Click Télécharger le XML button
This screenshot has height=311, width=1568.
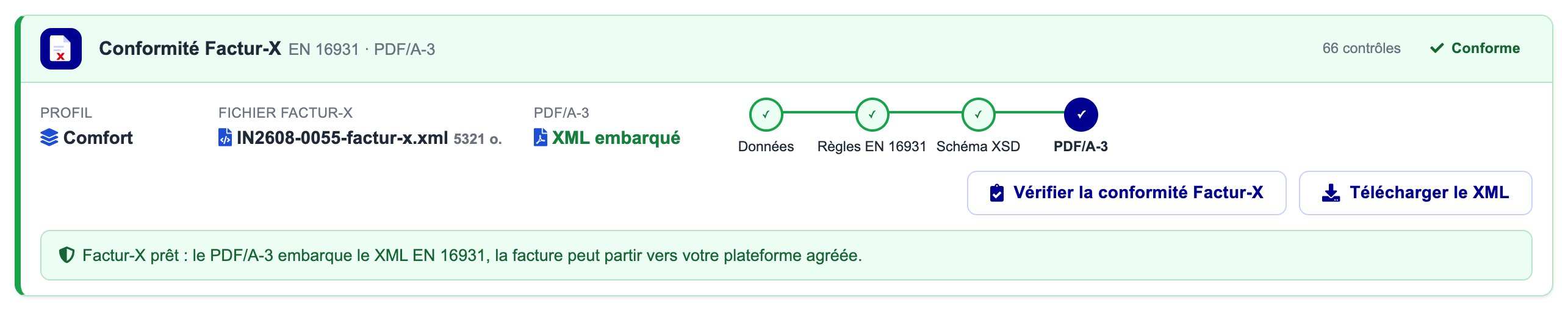pyautogui.click(x=1415, y=193)
